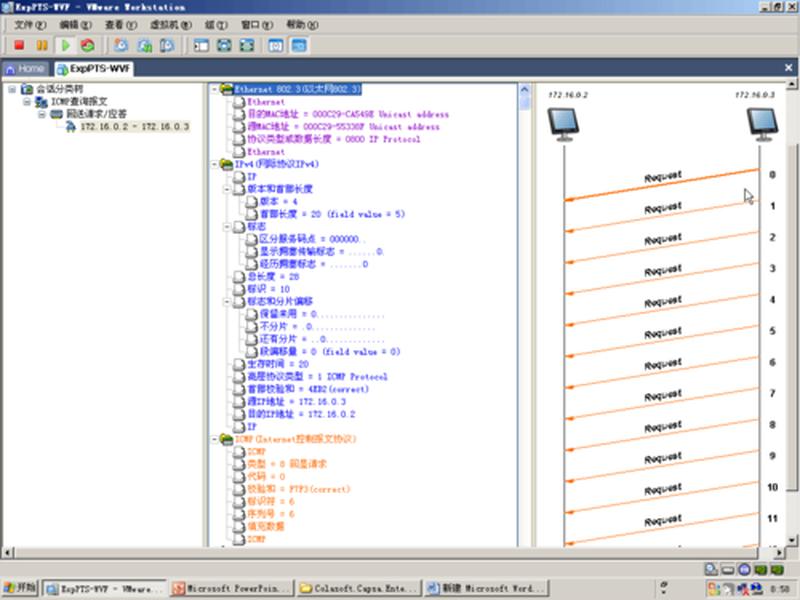Click the green Power On play icon
Image resolution: width=800 pixels, height=600 pixels.
coord(65,45)
